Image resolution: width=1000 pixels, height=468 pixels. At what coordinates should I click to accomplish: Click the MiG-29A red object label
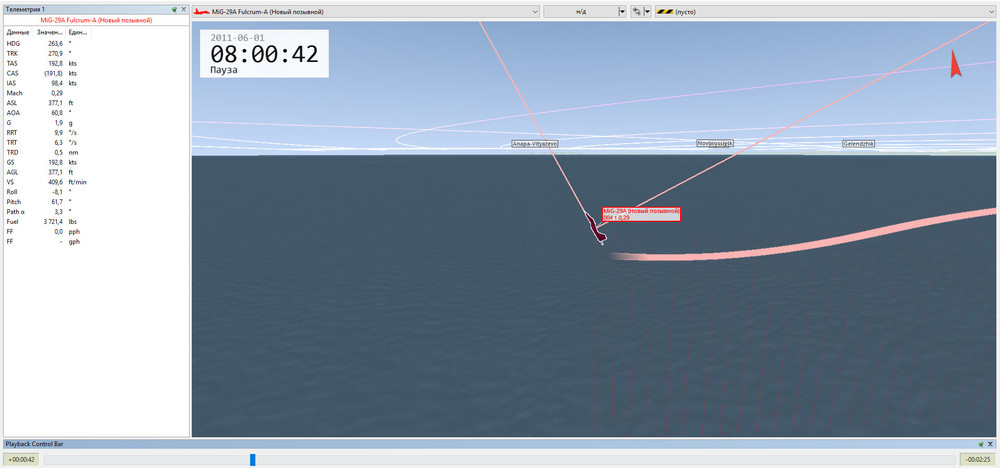tap(641, 214)
